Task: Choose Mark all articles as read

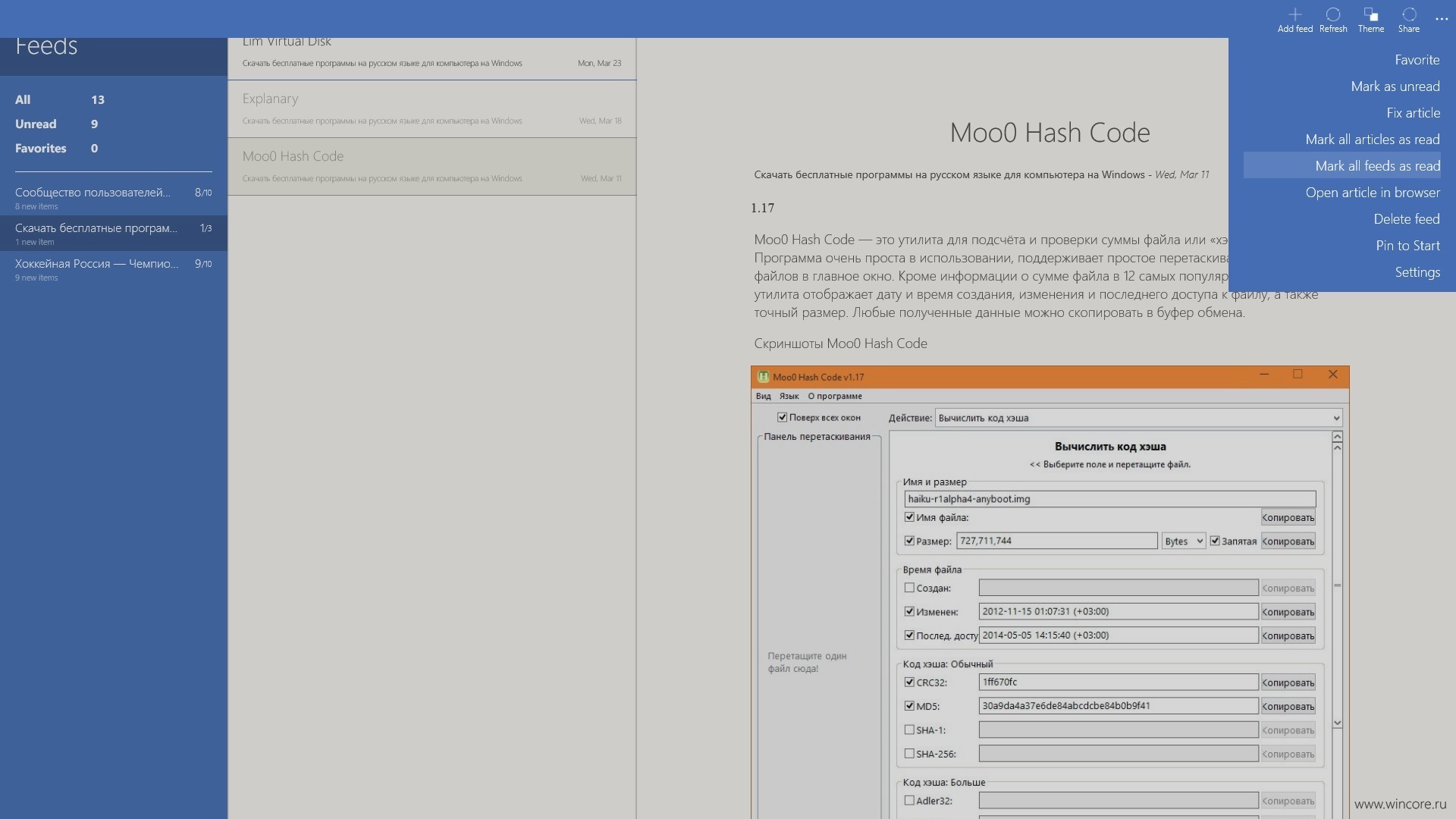Action: [x=1372, y=140]
